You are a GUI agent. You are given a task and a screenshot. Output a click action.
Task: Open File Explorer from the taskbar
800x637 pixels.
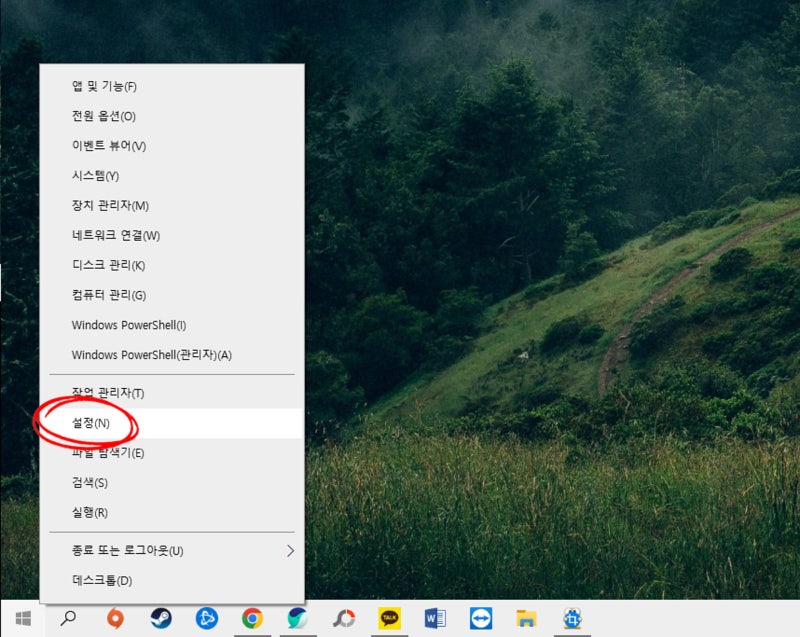pyautogui.click(x=525, y=620)
